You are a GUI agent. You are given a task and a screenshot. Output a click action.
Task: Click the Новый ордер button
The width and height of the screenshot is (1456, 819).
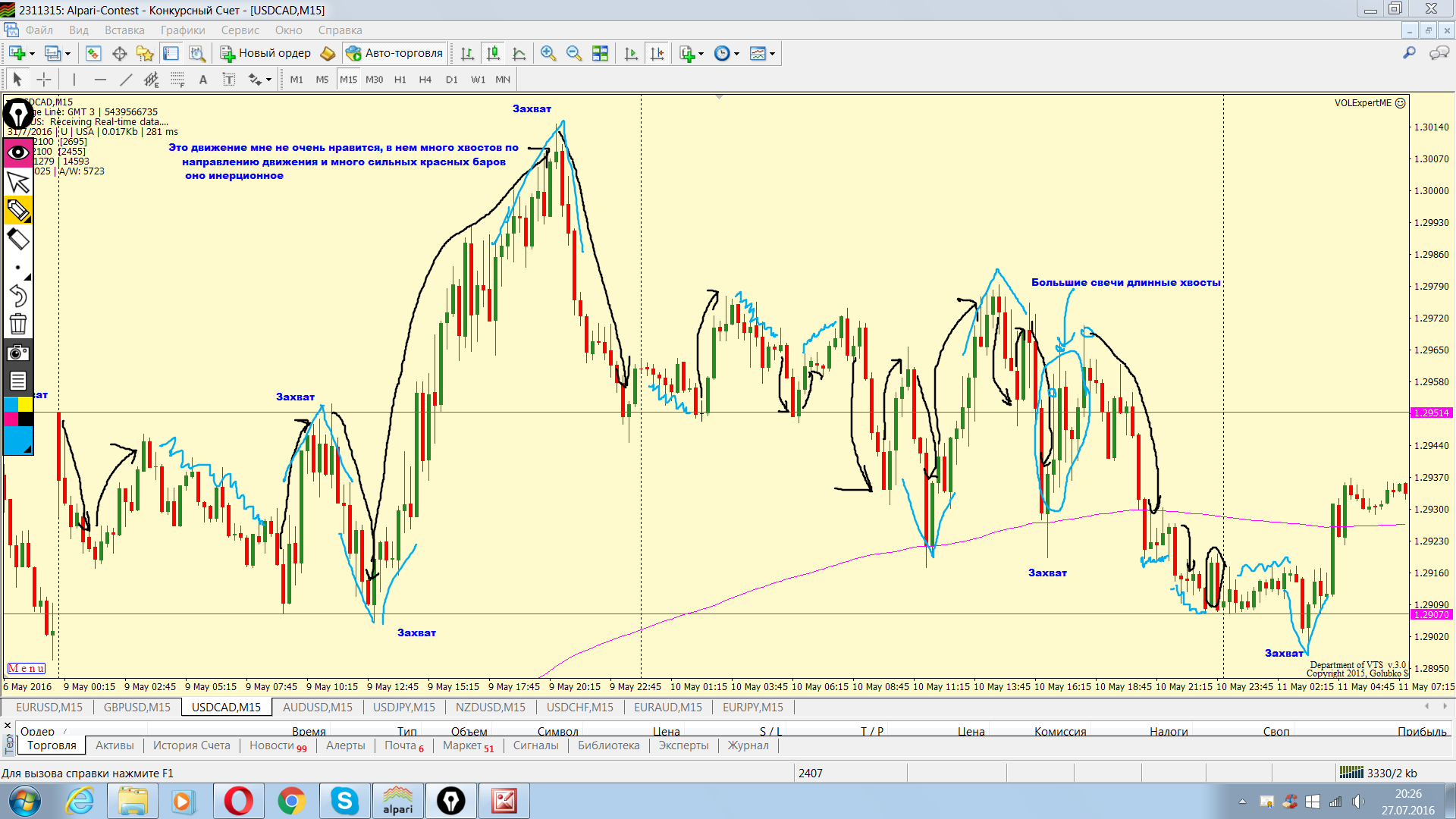click(266, 53)
